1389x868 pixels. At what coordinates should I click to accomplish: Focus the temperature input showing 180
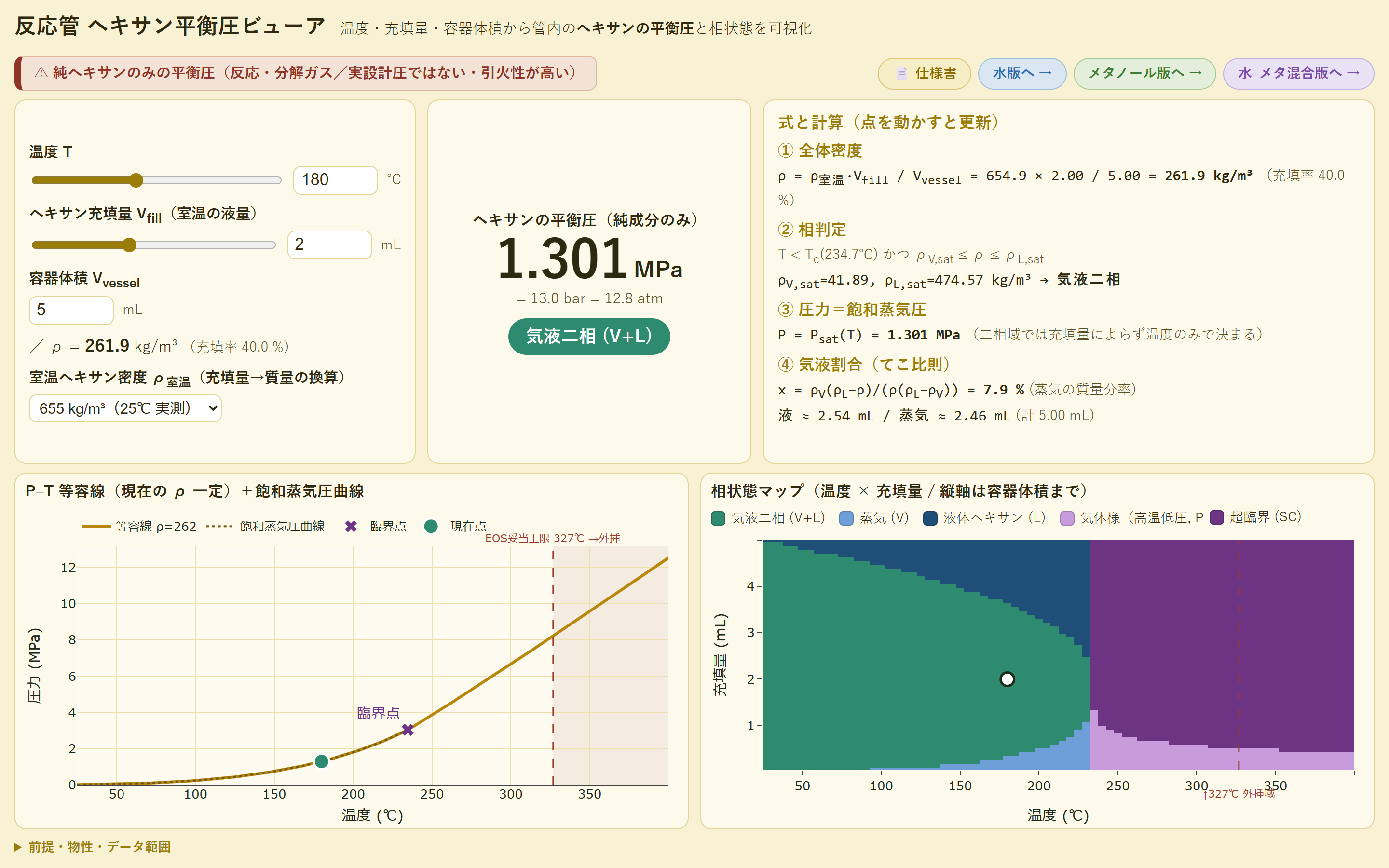point(335,180)
